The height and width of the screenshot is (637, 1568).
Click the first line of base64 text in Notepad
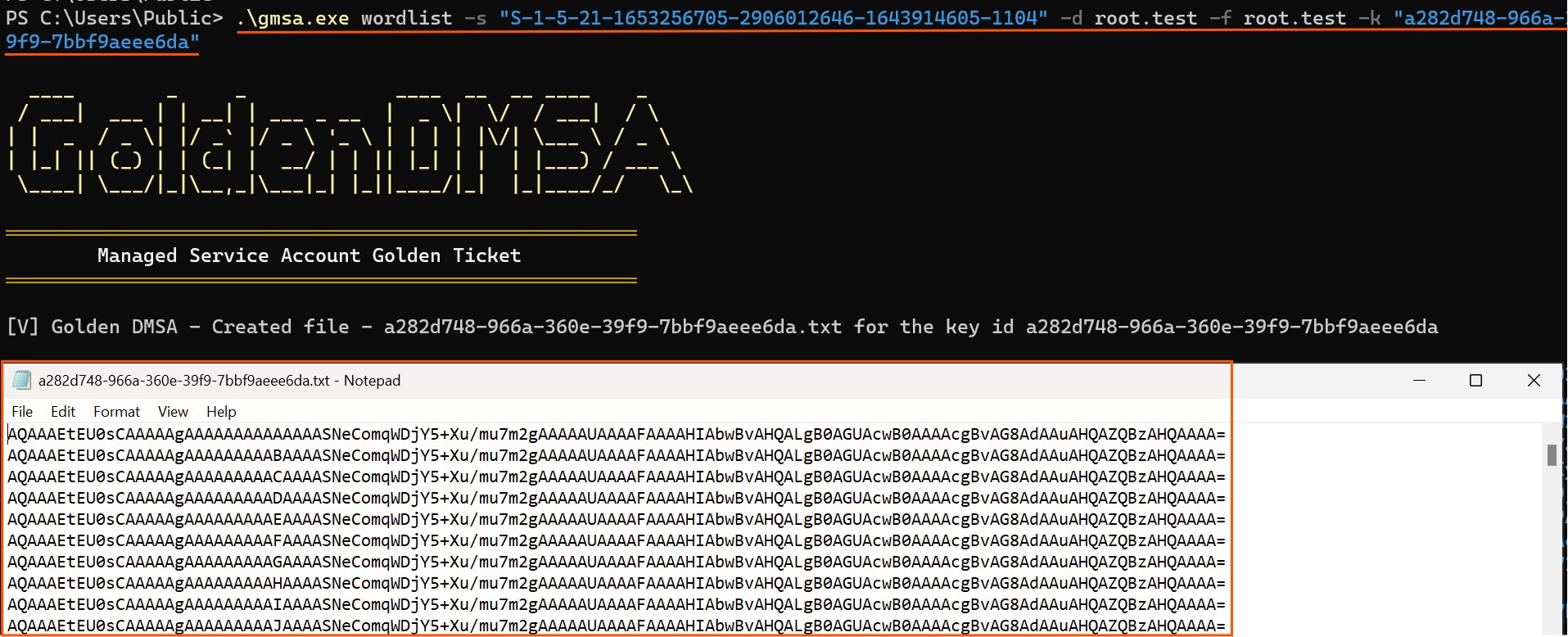[617, 434]
